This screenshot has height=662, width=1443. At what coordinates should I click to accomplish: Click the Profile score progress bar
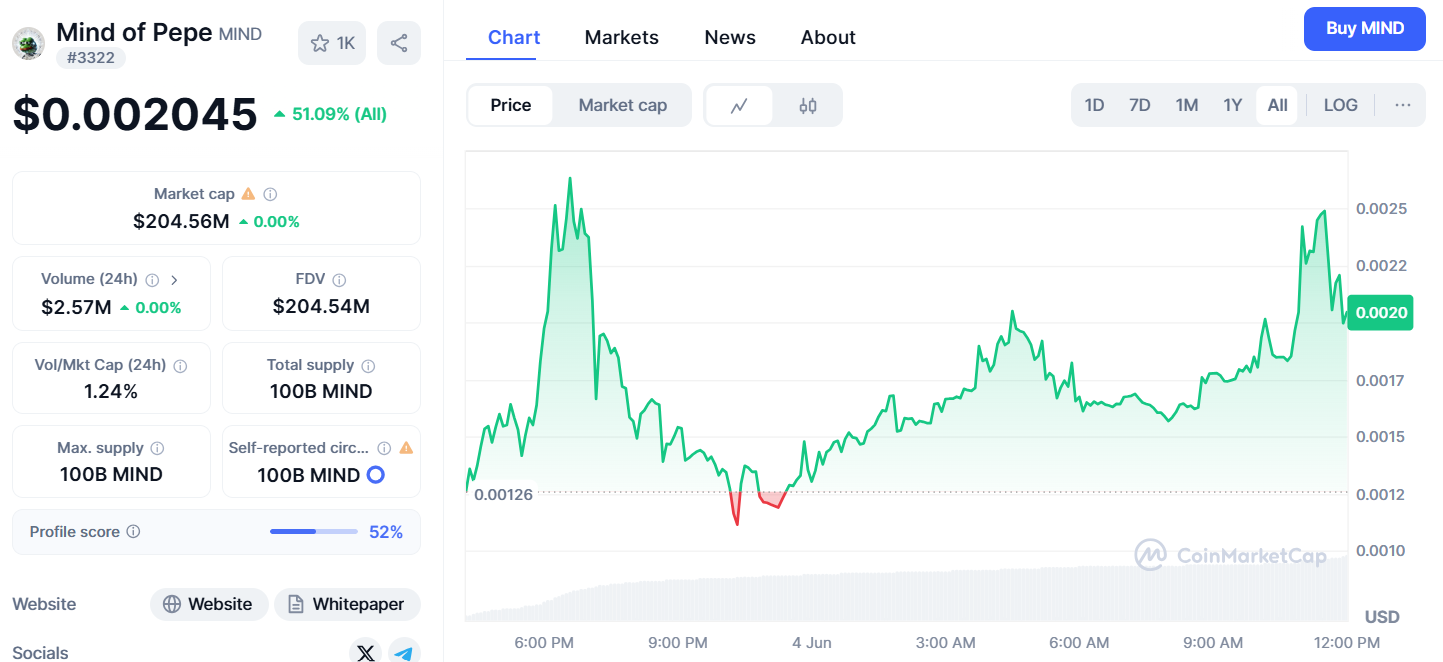[314, 532]
